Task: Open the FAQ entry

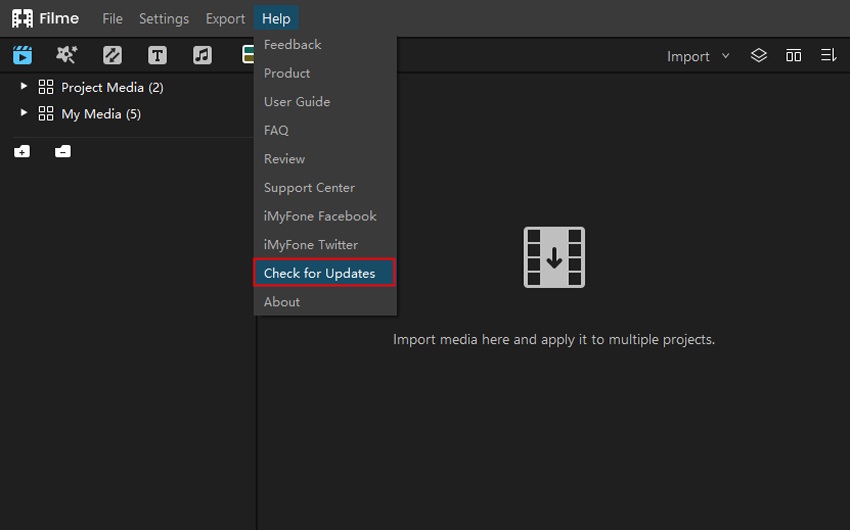Action: (325, 131)
